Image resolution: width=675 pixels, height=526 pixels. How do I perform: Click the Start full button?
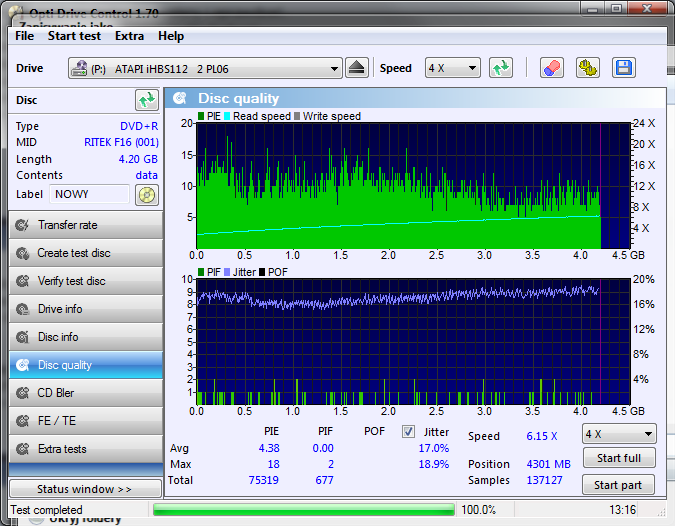[x=619, y=458]
